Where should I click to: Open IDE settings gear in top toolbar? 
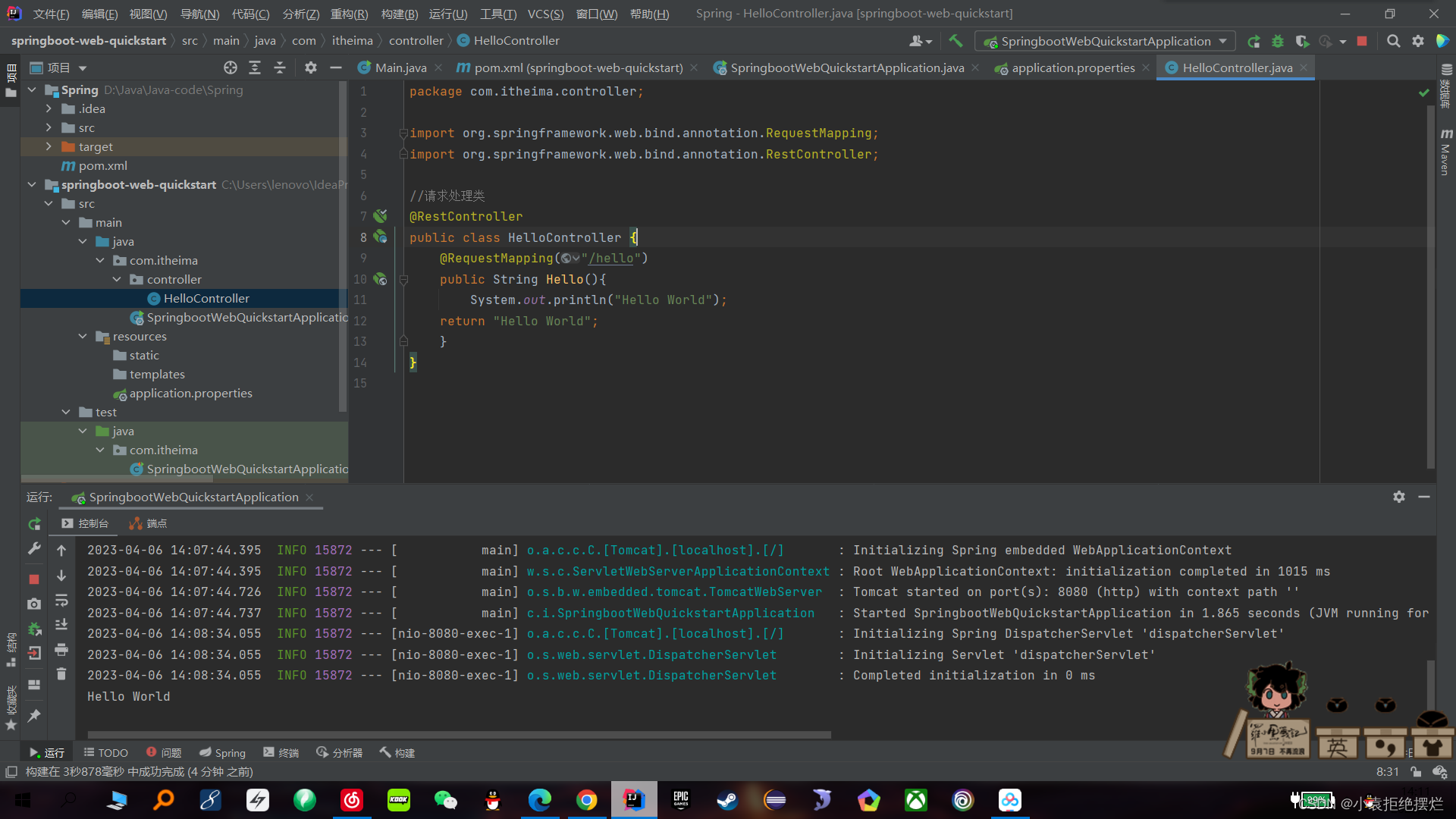point(1417,41)
